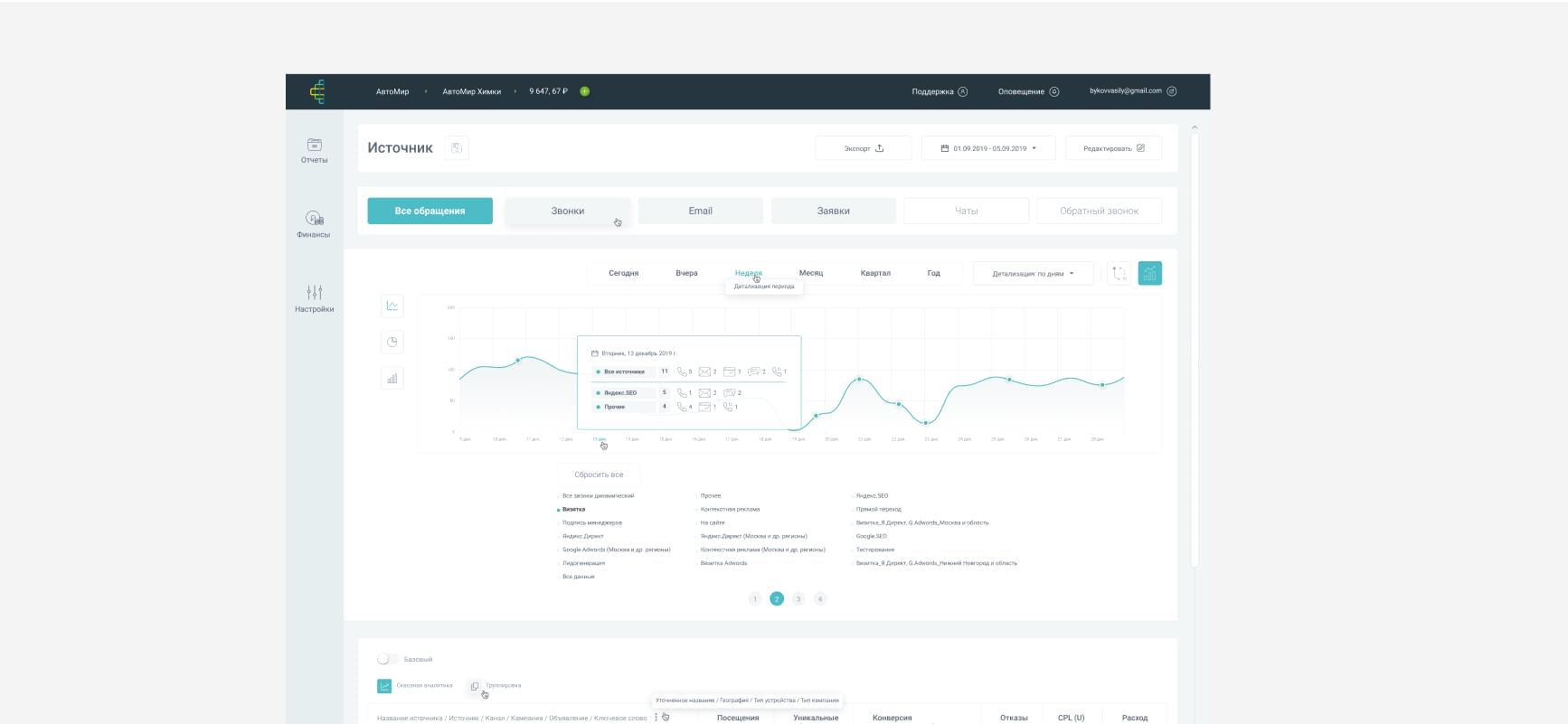This screenshot has width=1568, height=724.
Task: Open Настройки sliders icon in the sidebar
Action: [x=315, y=293]
